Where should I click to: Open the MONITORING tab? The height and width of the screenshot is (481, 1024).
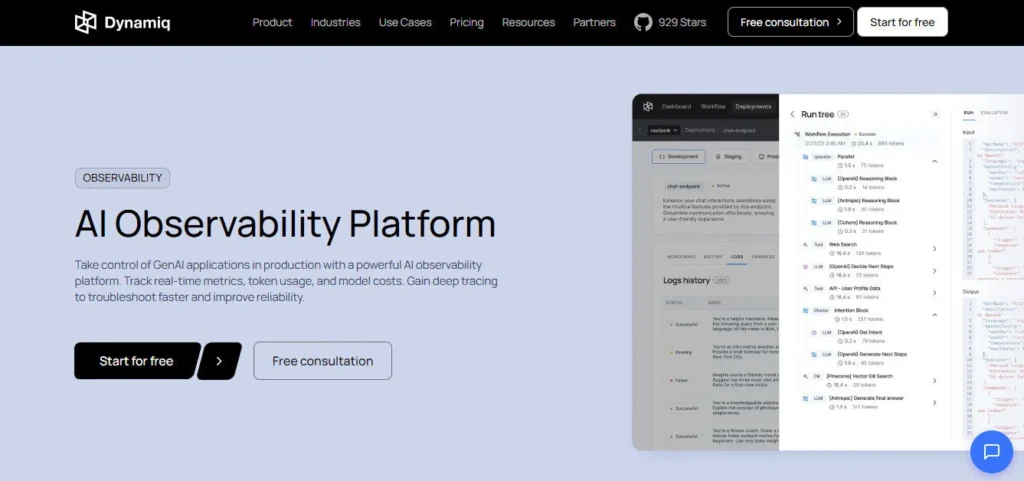tap(681, 257)
